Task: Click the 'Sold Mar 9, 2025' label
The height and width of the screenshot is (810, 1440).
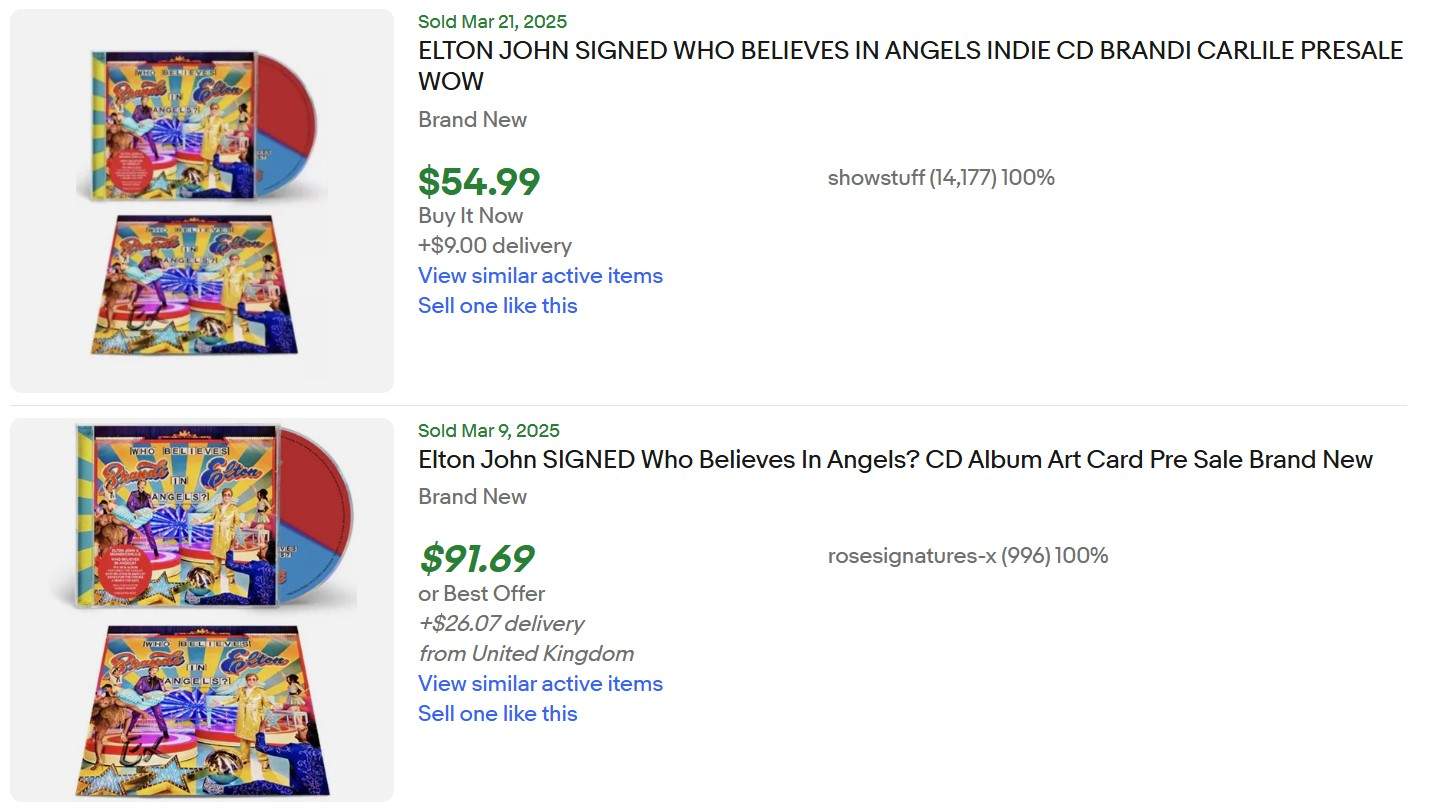Action: (x=488, y=431)
